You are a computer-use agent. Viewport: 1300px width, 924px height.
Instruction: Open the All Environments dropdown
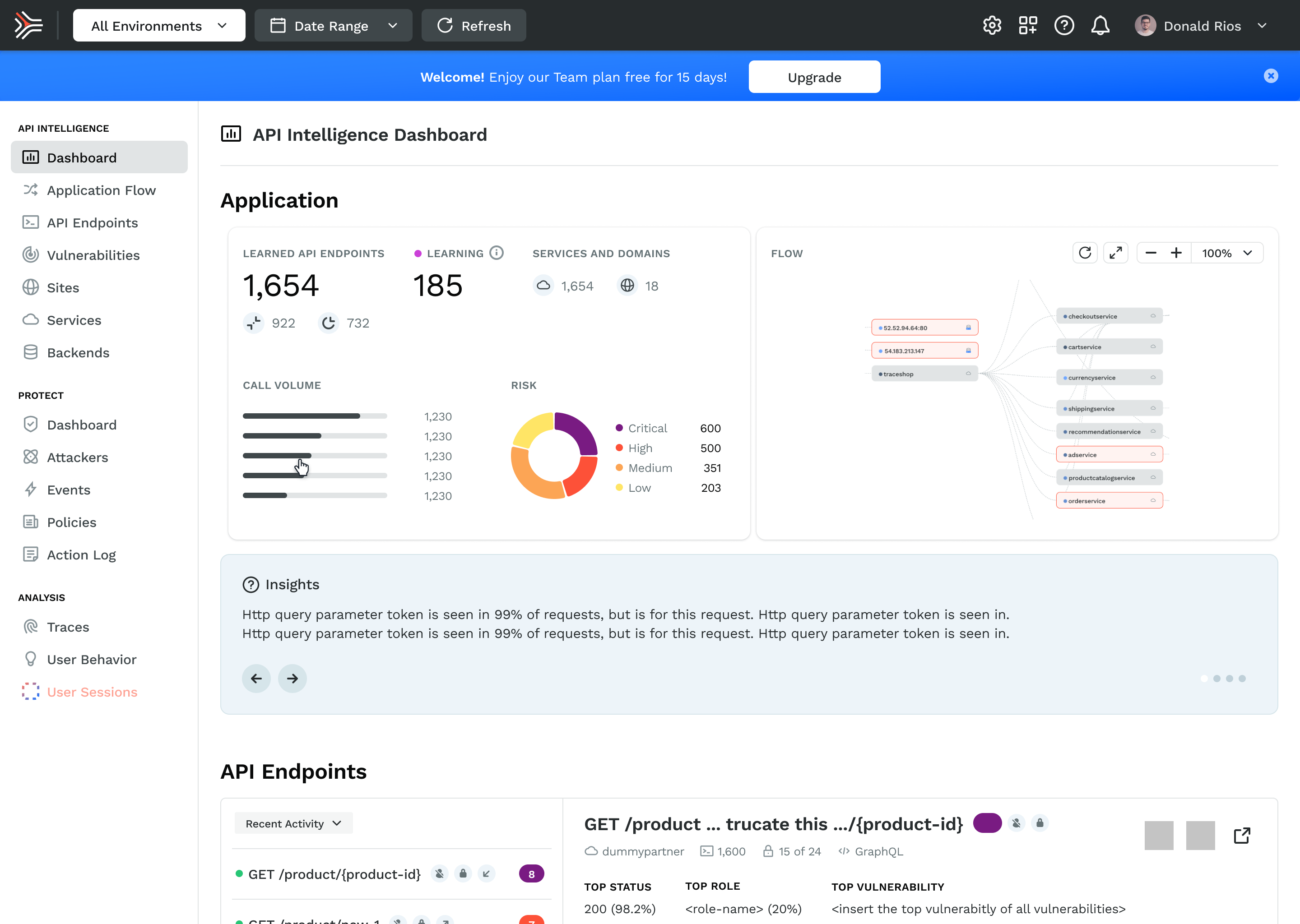pos(159,26)
